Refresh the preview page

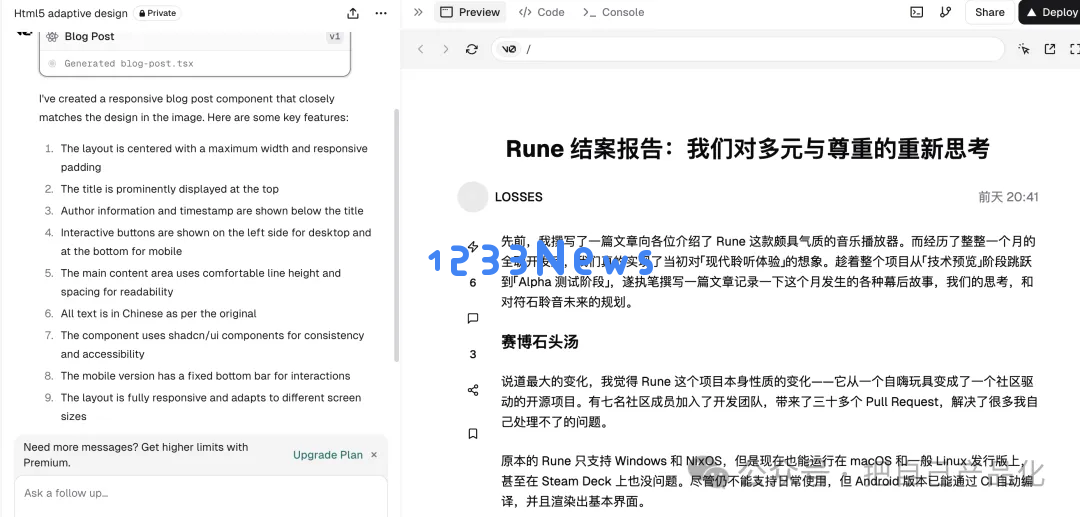tap(472, 49)
